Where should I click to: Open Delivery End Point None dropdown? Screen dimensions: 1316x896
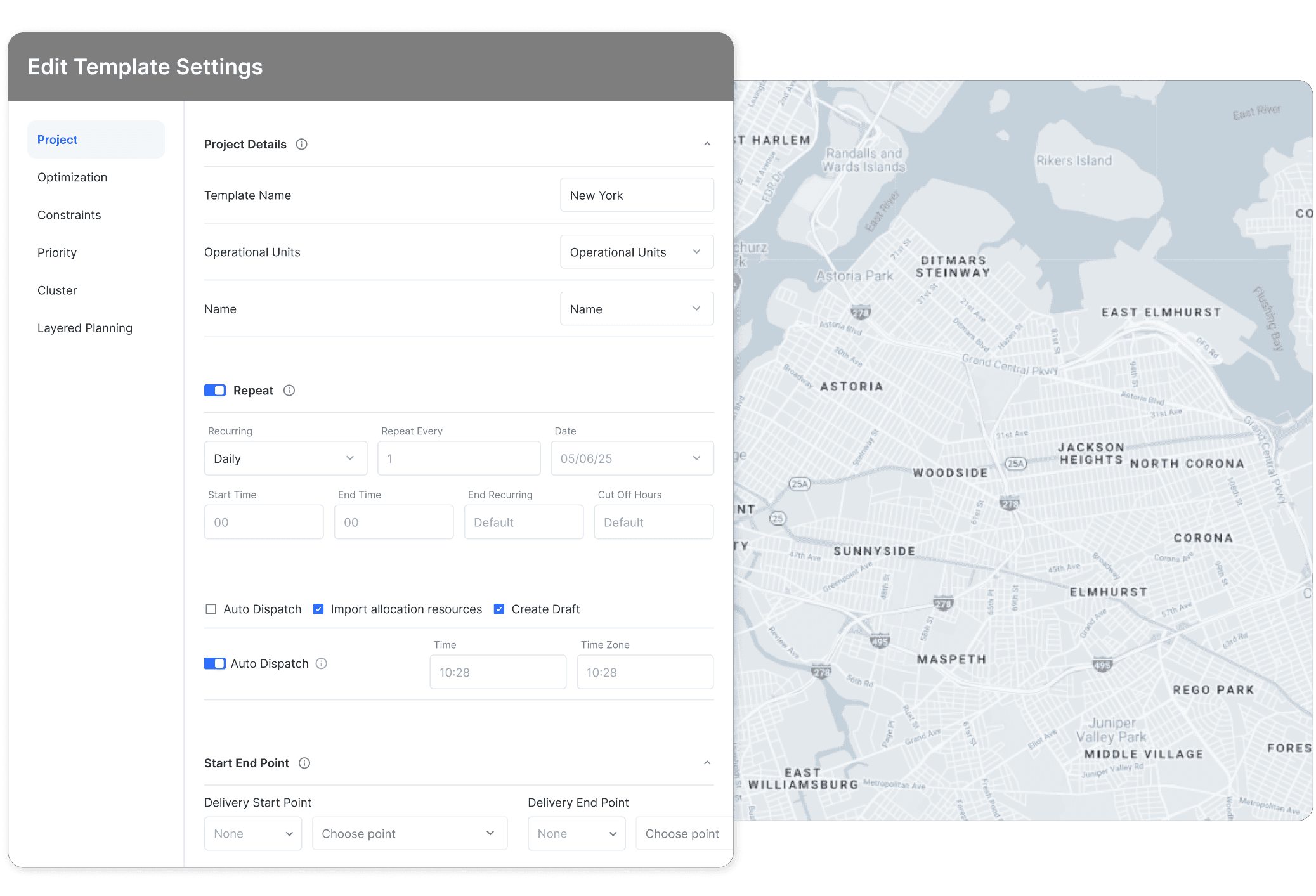[577, 833]
